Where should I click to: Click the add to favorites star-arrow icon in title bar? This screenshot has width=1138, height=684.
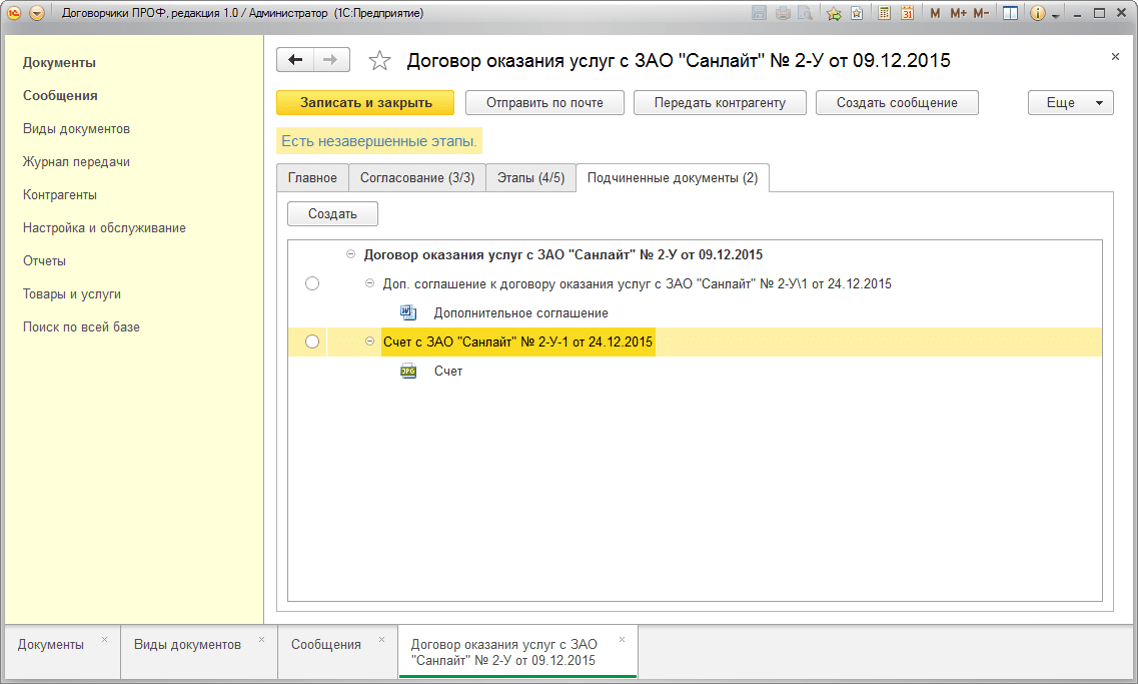click(x=833, y=14)
